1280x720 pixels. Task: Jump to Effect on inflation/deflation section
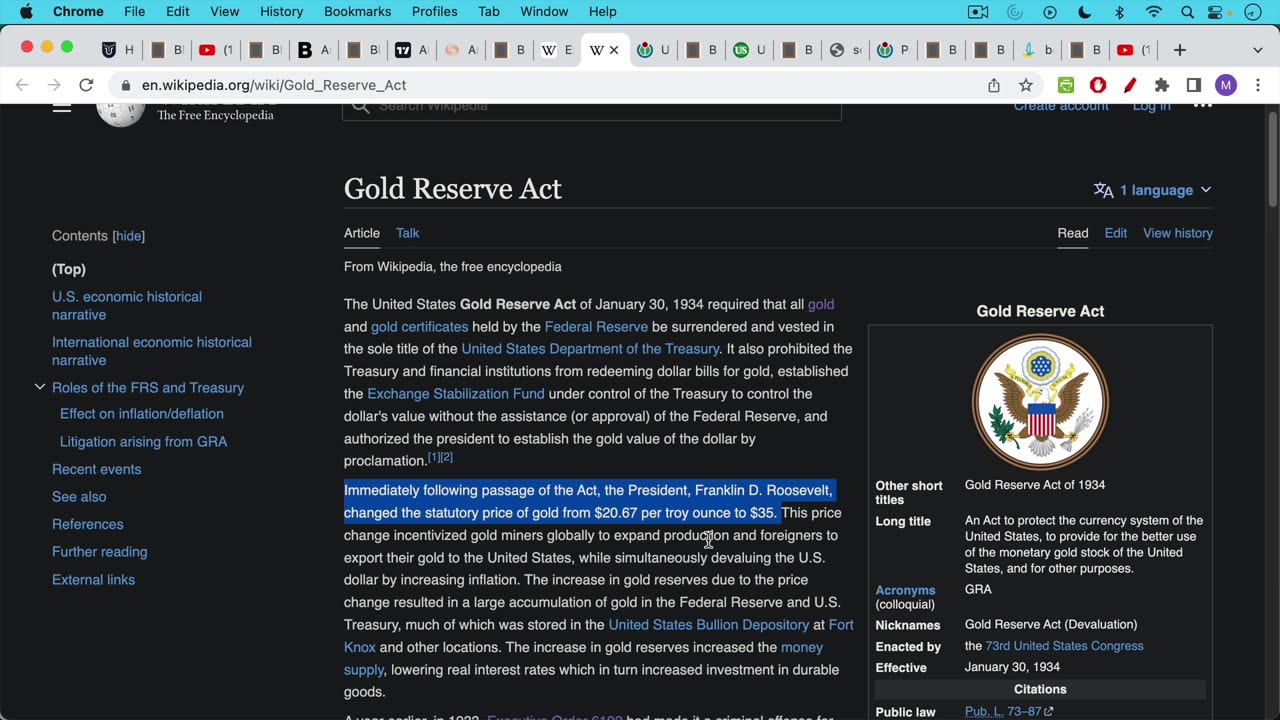pos(142,414)
